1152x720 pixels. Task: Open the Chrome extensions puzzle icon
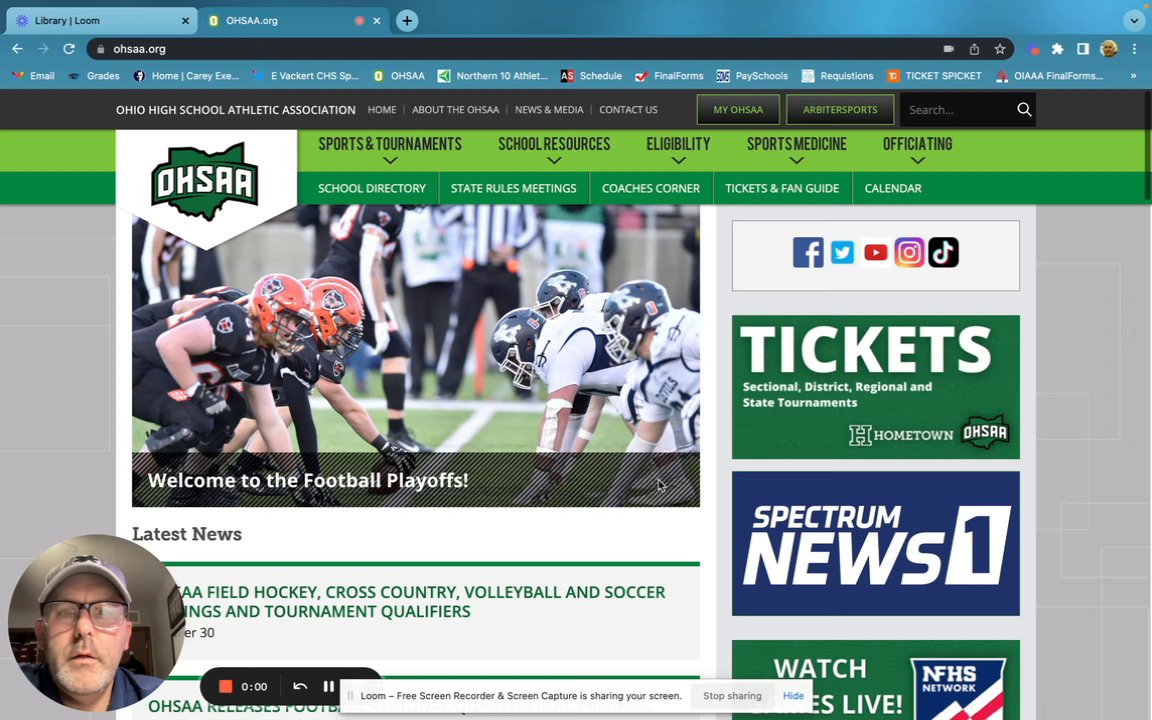pyautogui.click(x=1057, y=48)
